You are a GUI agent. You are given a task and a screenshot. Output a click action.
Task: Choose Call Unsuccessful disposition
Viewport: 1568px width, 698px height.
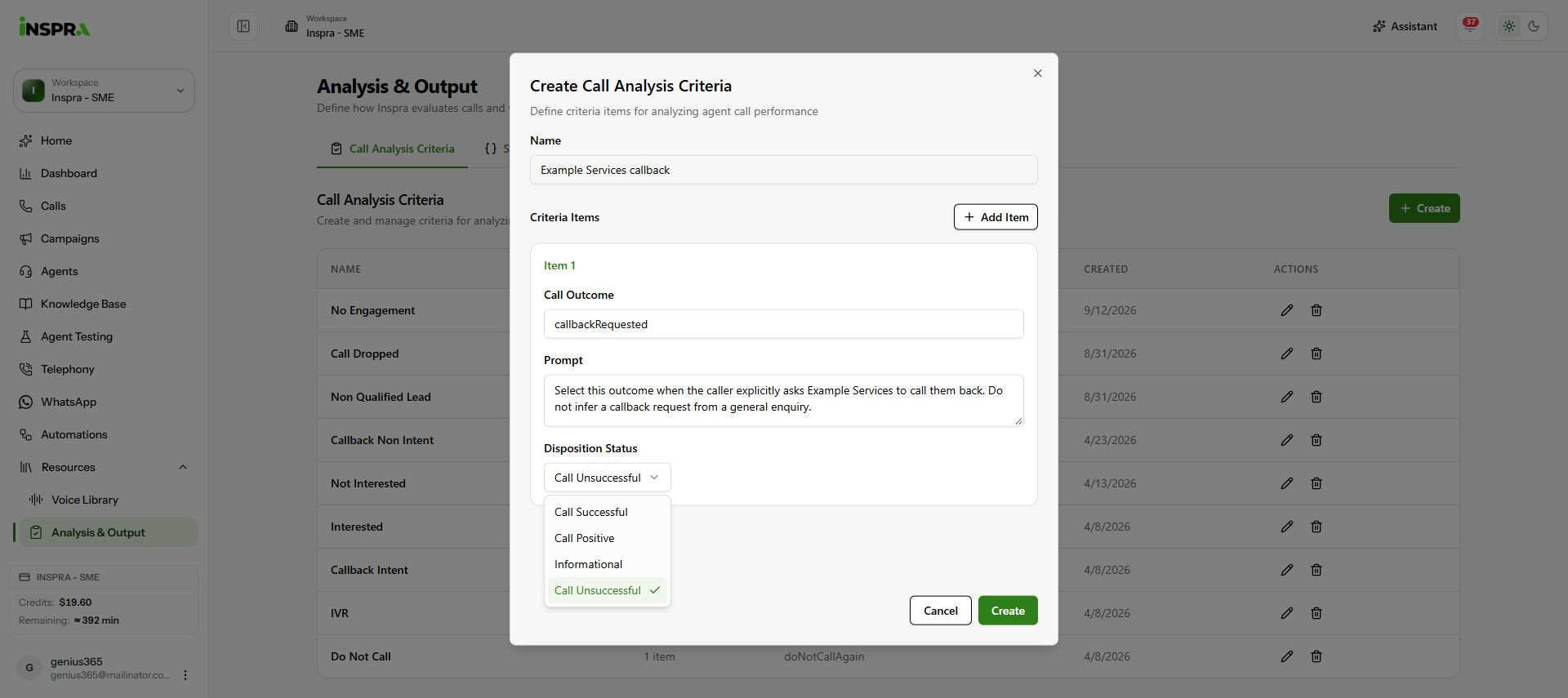607,590
